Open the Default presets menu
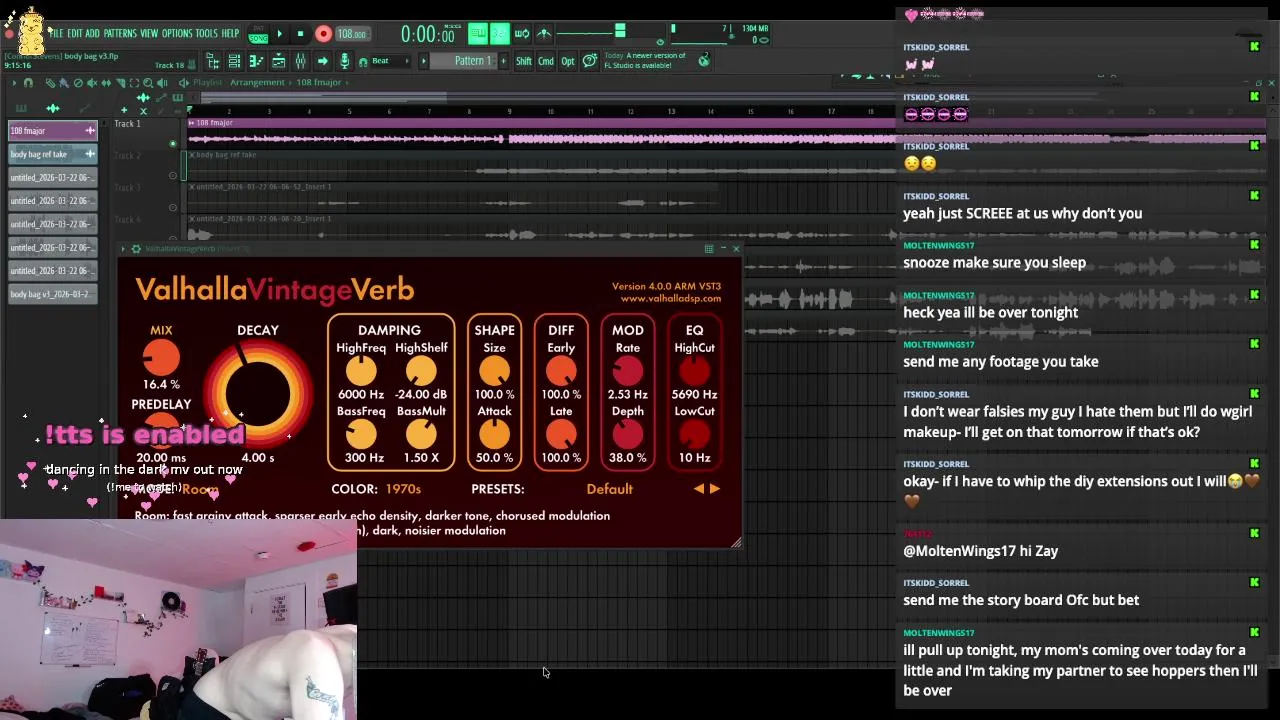This screenshot has width=1280, height=720. pos(609,489)
